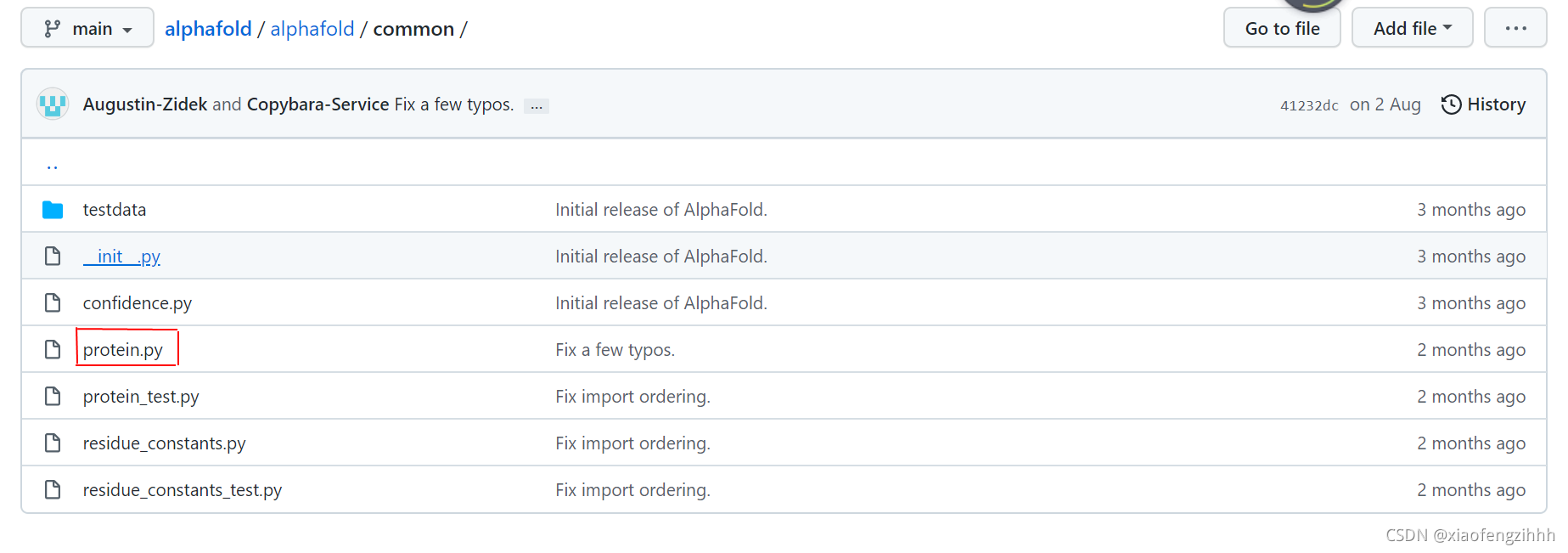The width and height of the screenshot is (1568, 553).
Task: Click the file icon beside protein.py
Action: pyautogui.click(x=53, y=350)
